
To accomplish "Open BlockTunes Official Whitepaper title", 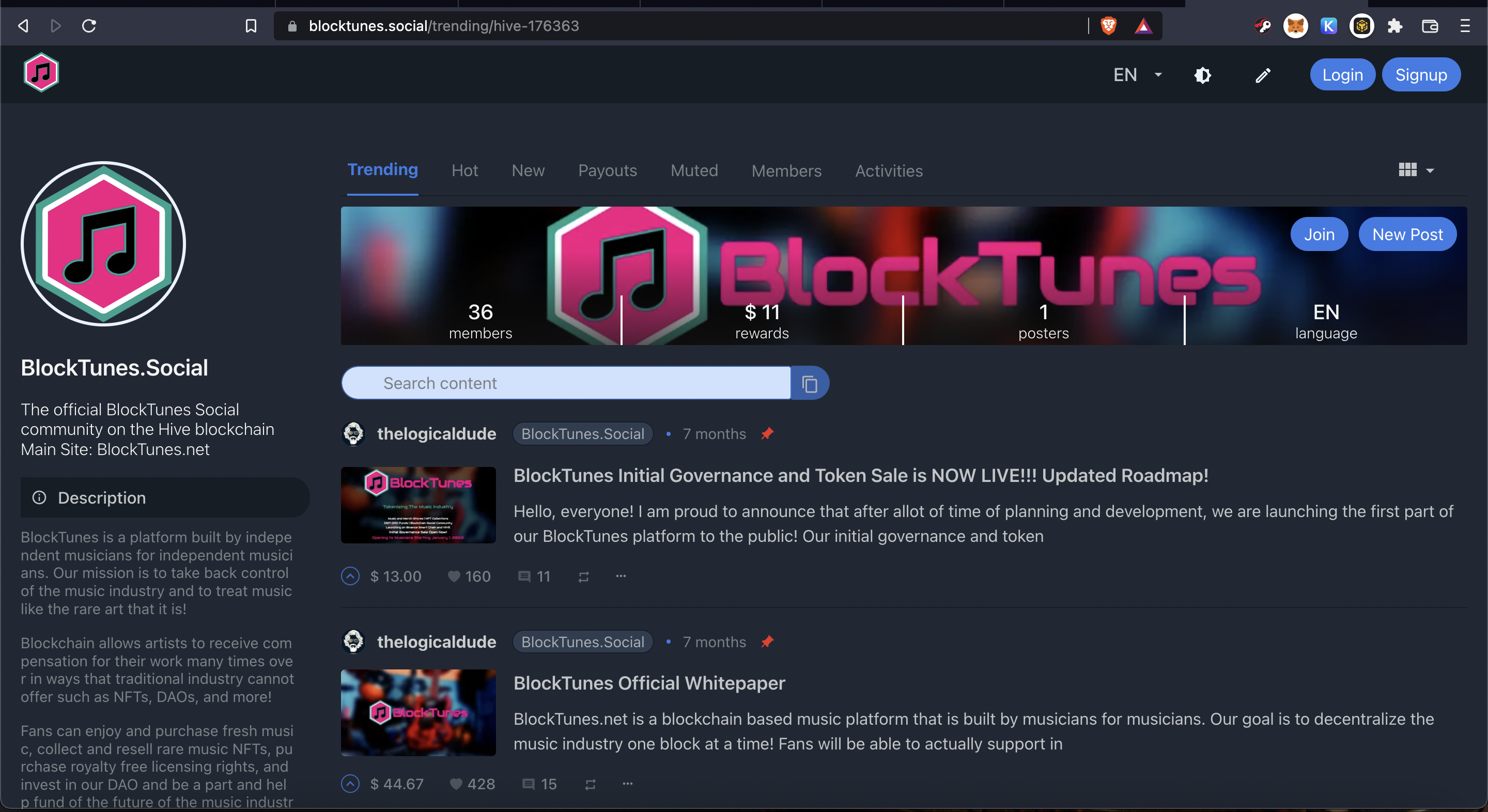I will click(x=649, y=683).
